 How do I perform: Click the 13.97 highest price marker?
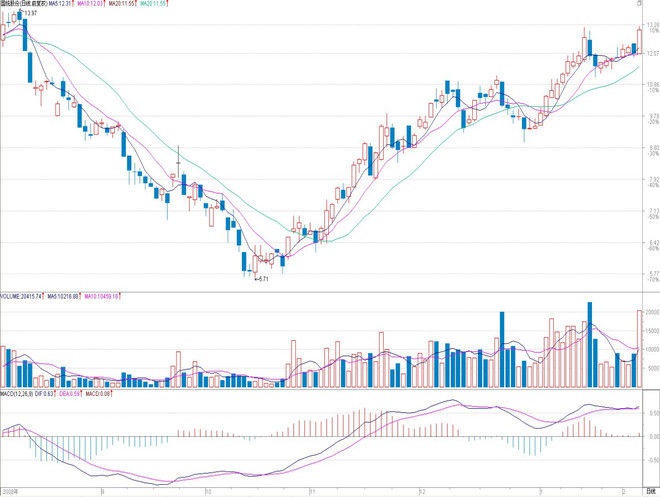pyautogui.click(x=30, y=14)
